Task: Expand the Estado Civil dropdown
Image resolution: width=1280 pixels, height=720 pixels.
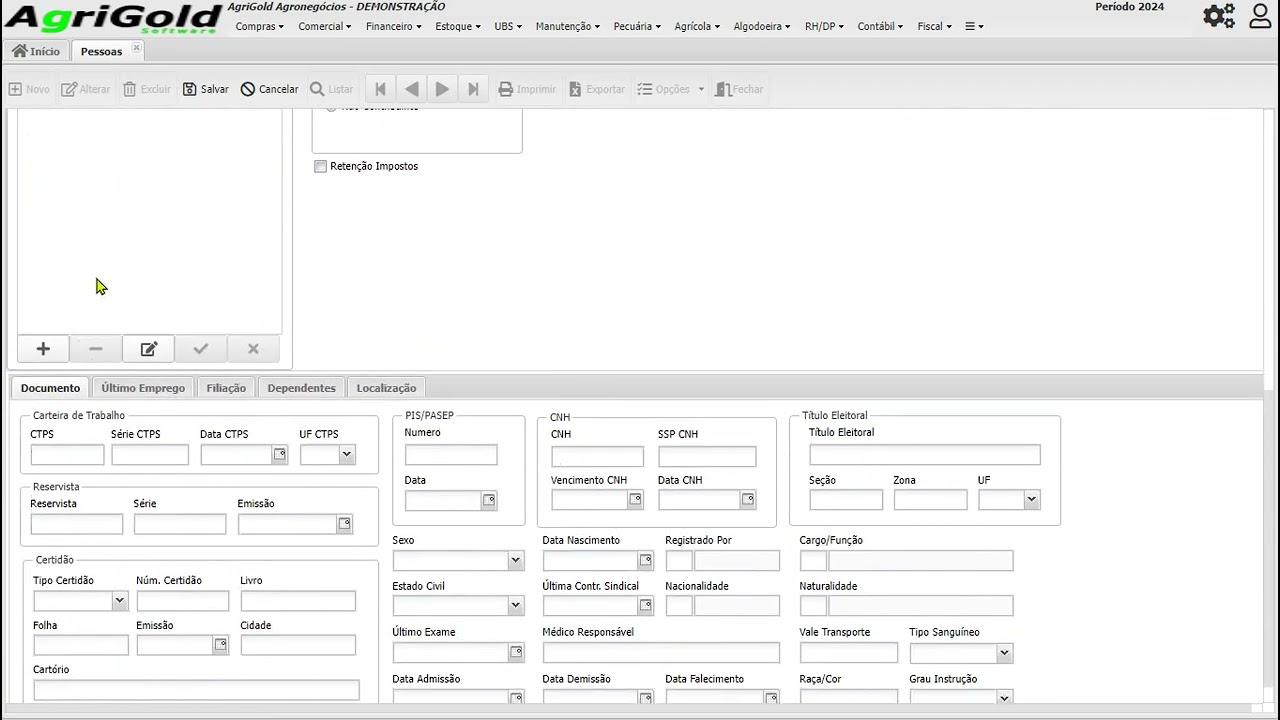Action: 515,606
